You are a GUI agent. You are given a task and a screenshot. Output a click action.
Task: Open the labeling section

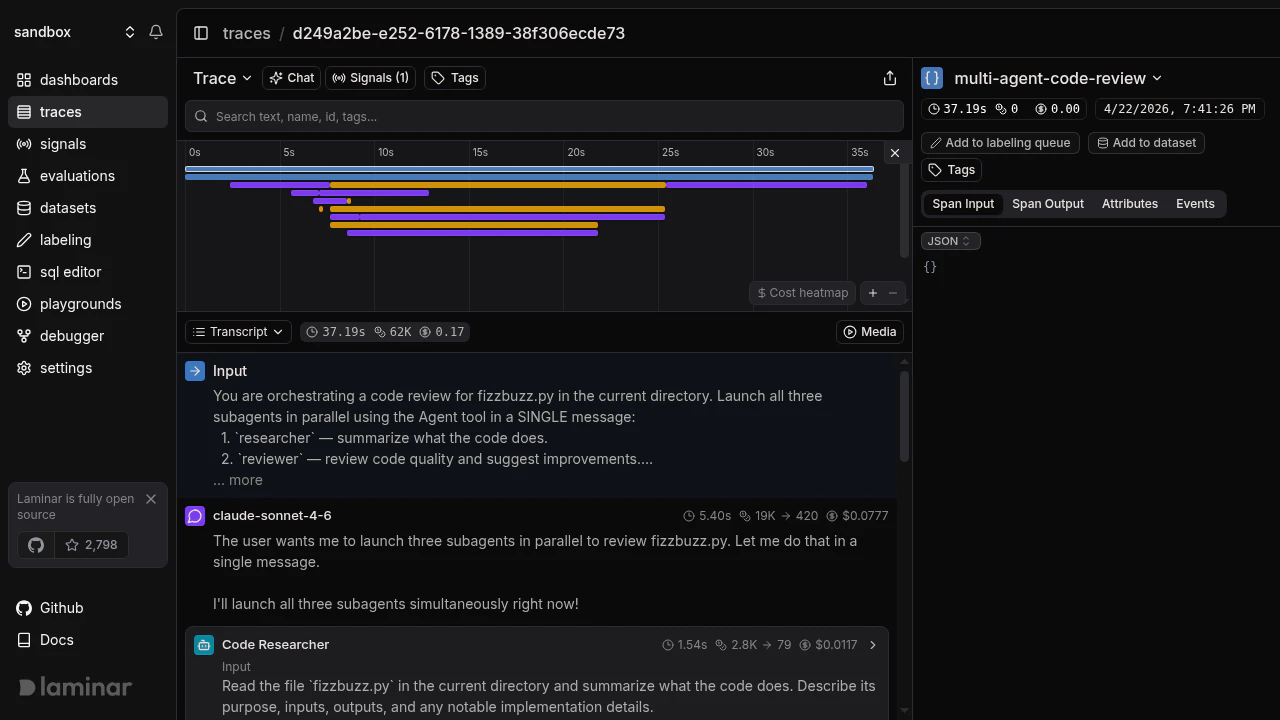tap(88, 240)
